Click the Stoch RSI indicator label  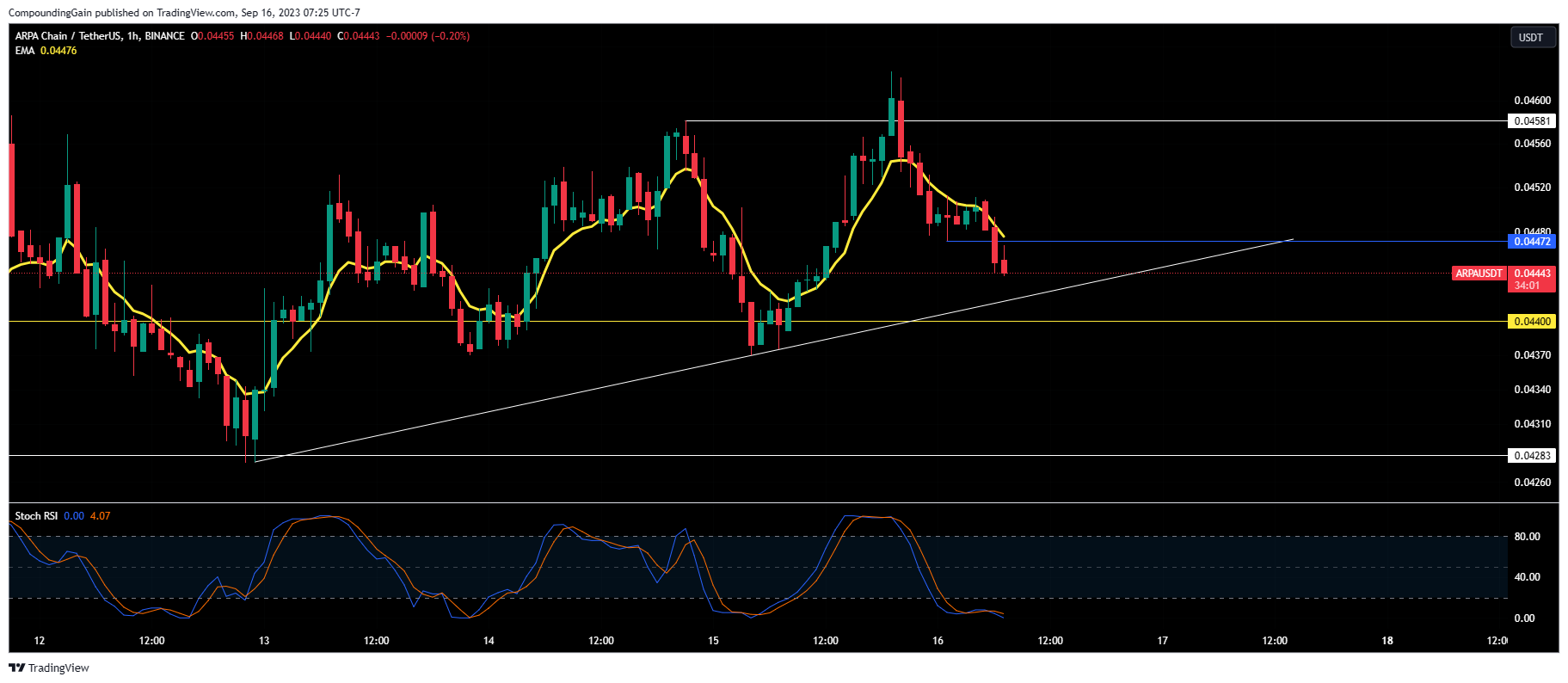(36, 516)
